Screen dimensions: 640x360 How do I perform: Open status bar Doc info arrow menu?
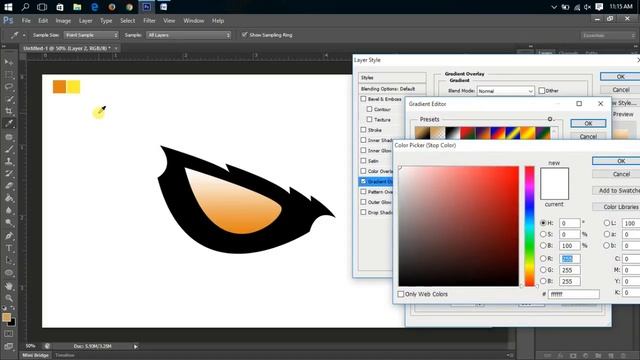pos(136,347)
